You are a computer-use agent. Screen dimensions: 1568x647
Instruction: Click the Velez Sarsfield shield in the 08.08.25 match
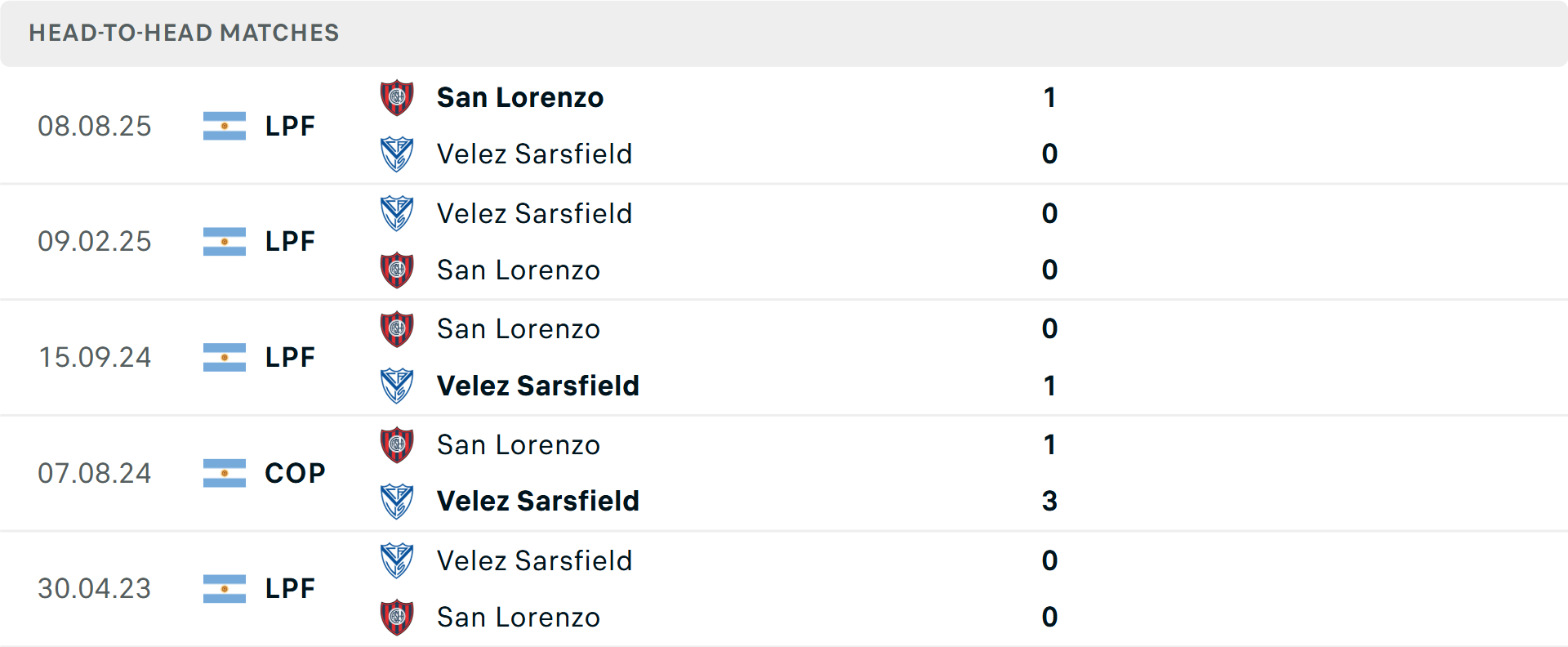pos(397,154)
